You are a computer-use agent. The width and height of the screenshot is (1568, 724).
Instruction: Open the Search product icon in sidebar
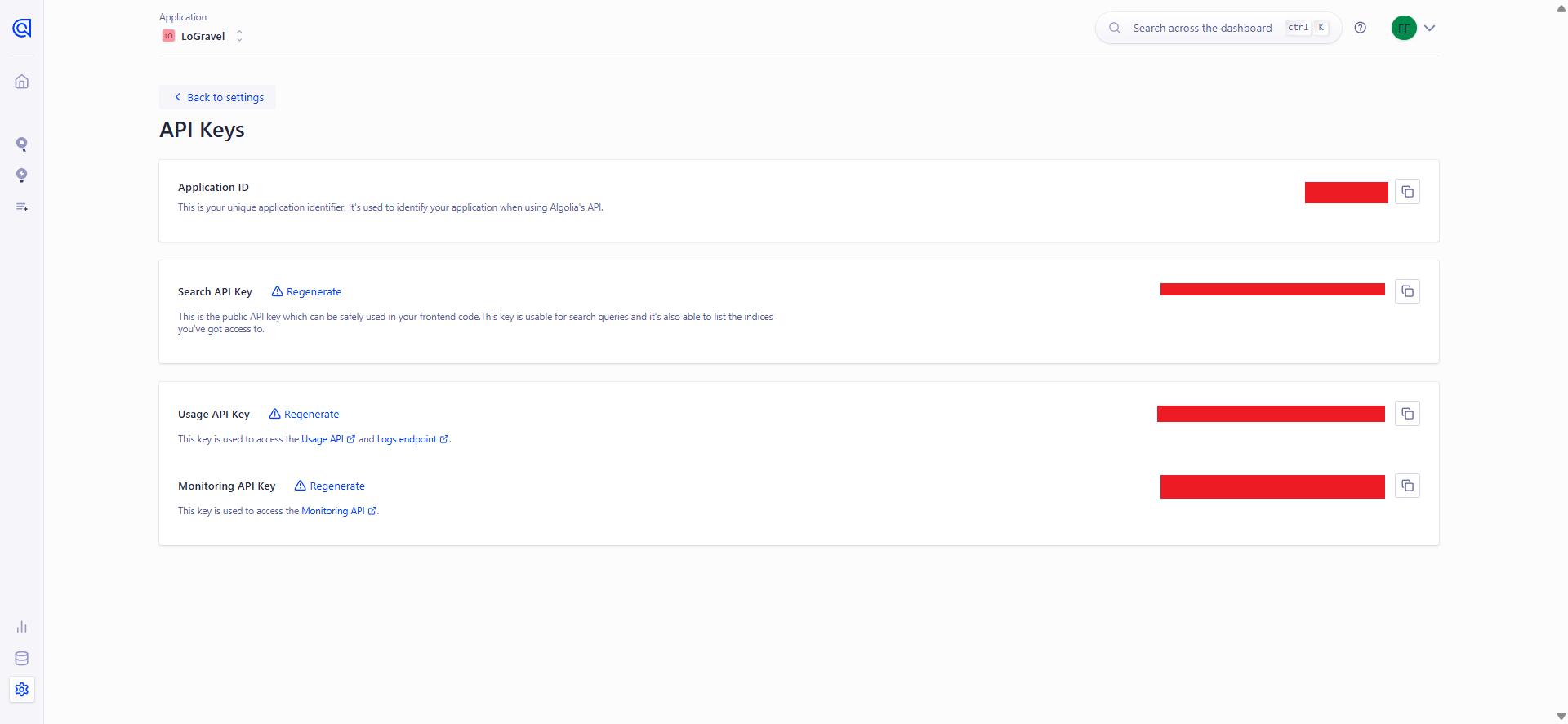click(x=22, y=144)
